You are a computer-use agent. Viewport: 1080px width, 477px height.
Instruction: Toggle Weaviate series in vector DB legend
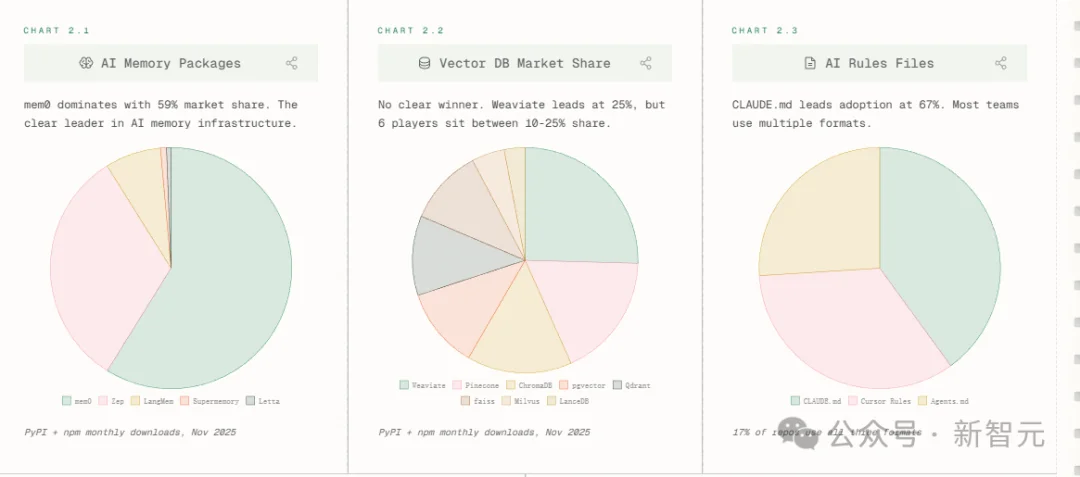404,384
